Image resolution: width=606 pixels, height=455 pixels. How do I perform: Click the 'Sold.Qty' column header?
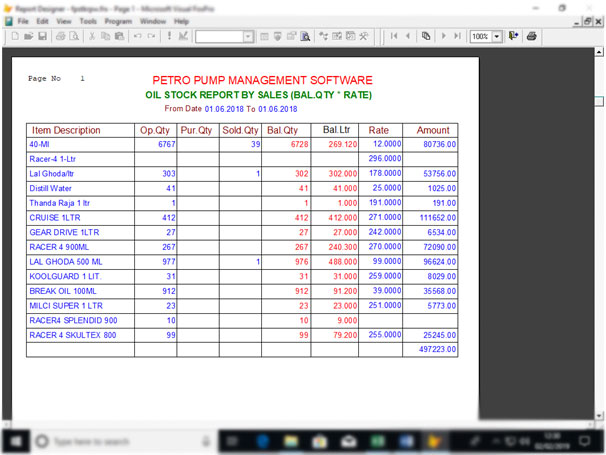pos(240,130)
